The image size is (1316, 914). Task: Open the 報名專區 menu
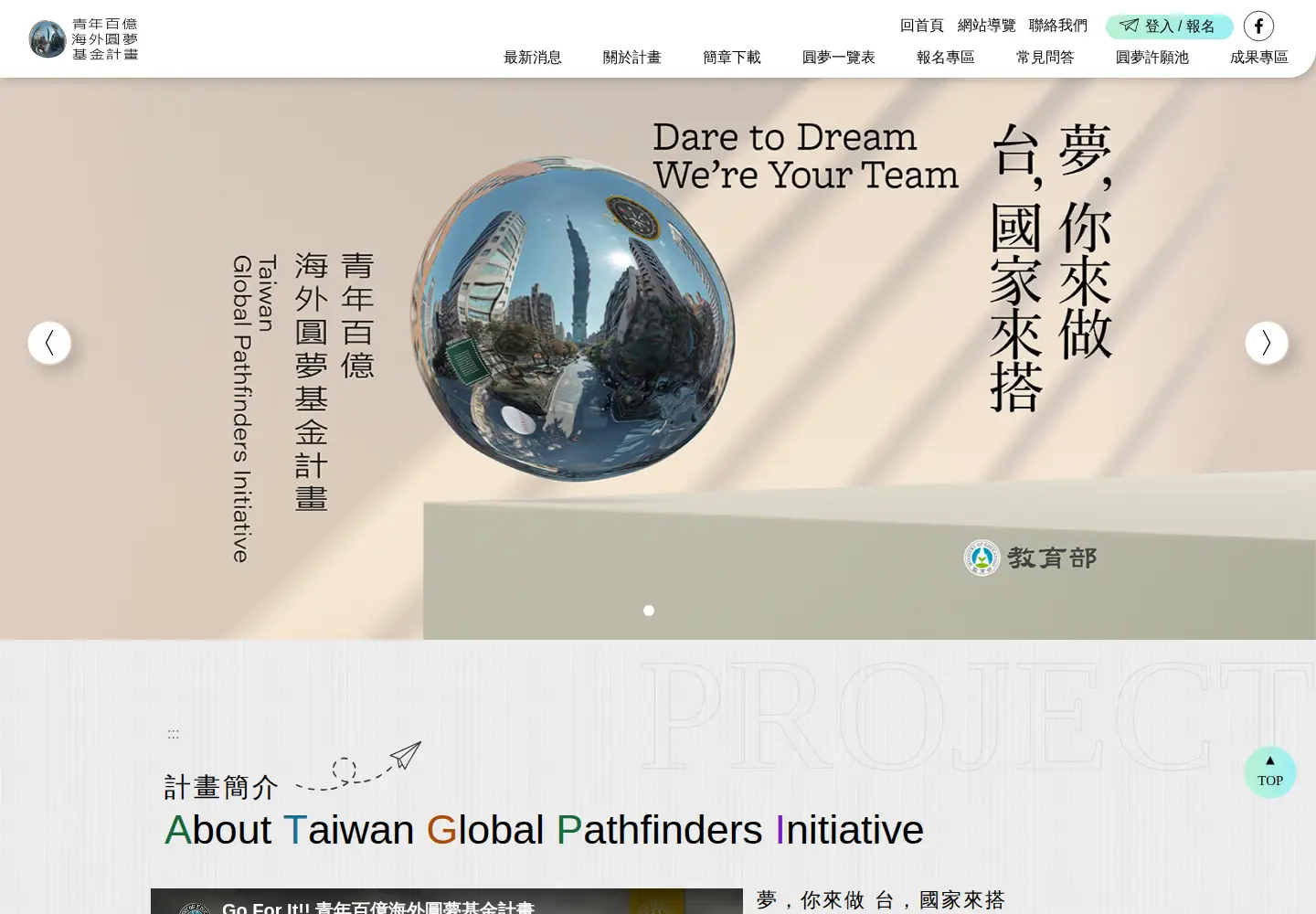click(x=946, y=58)
